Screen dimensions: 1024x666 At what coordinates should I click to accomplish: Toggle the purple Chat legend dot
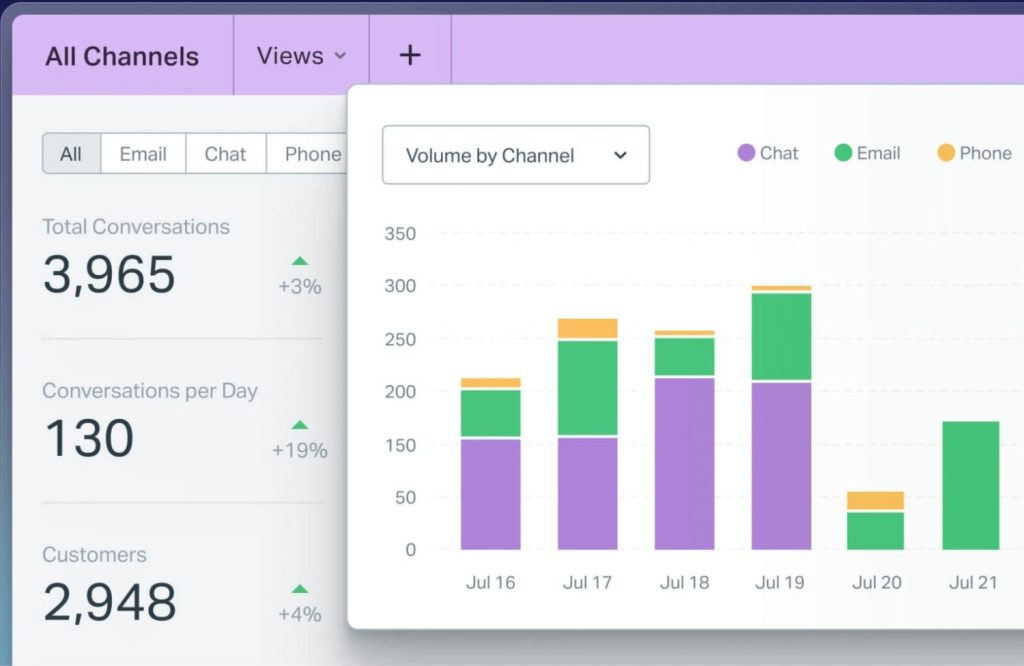coord(746,153)
